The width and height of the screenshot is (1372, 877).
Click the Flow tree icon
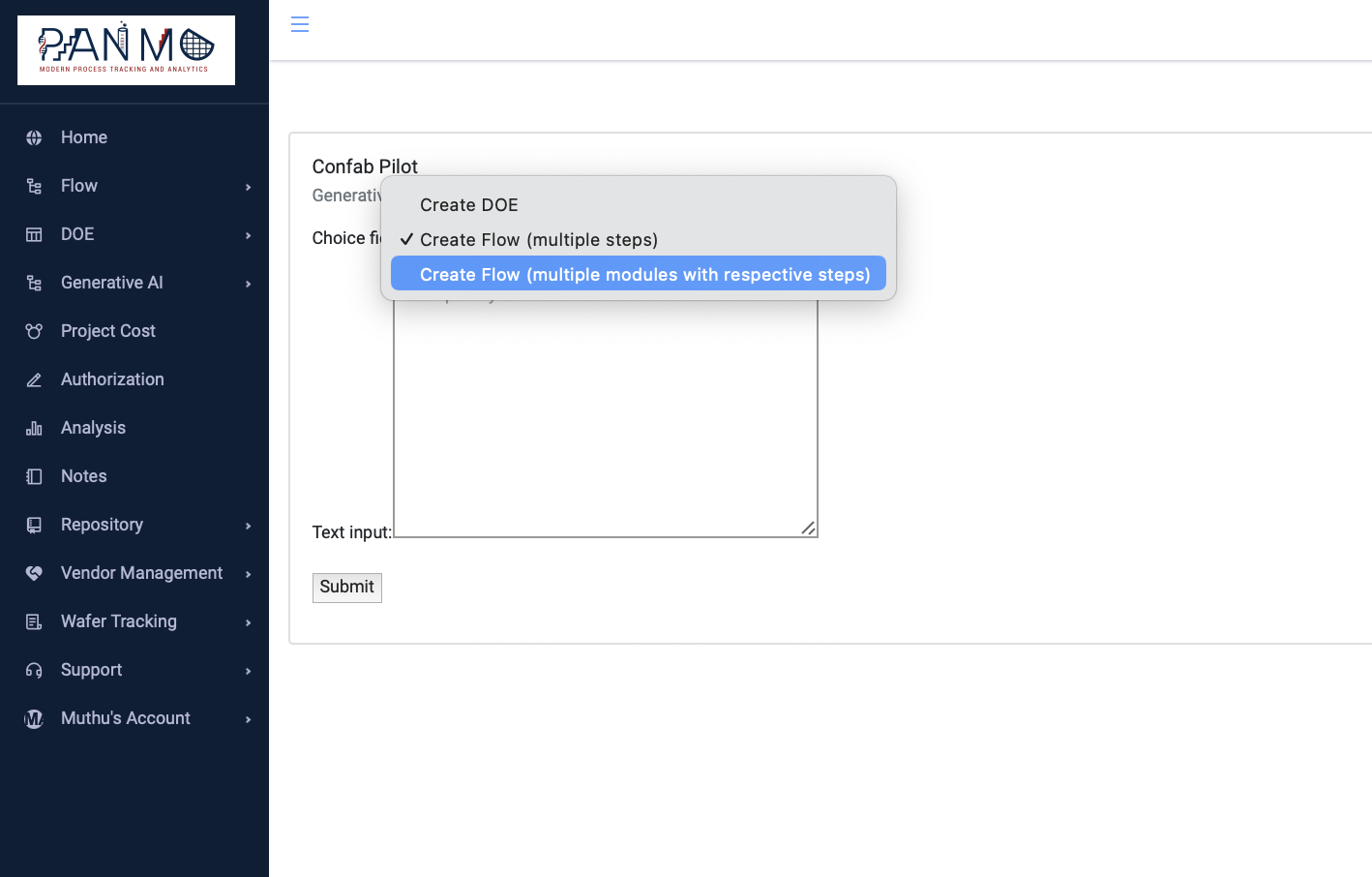point(34,186)
